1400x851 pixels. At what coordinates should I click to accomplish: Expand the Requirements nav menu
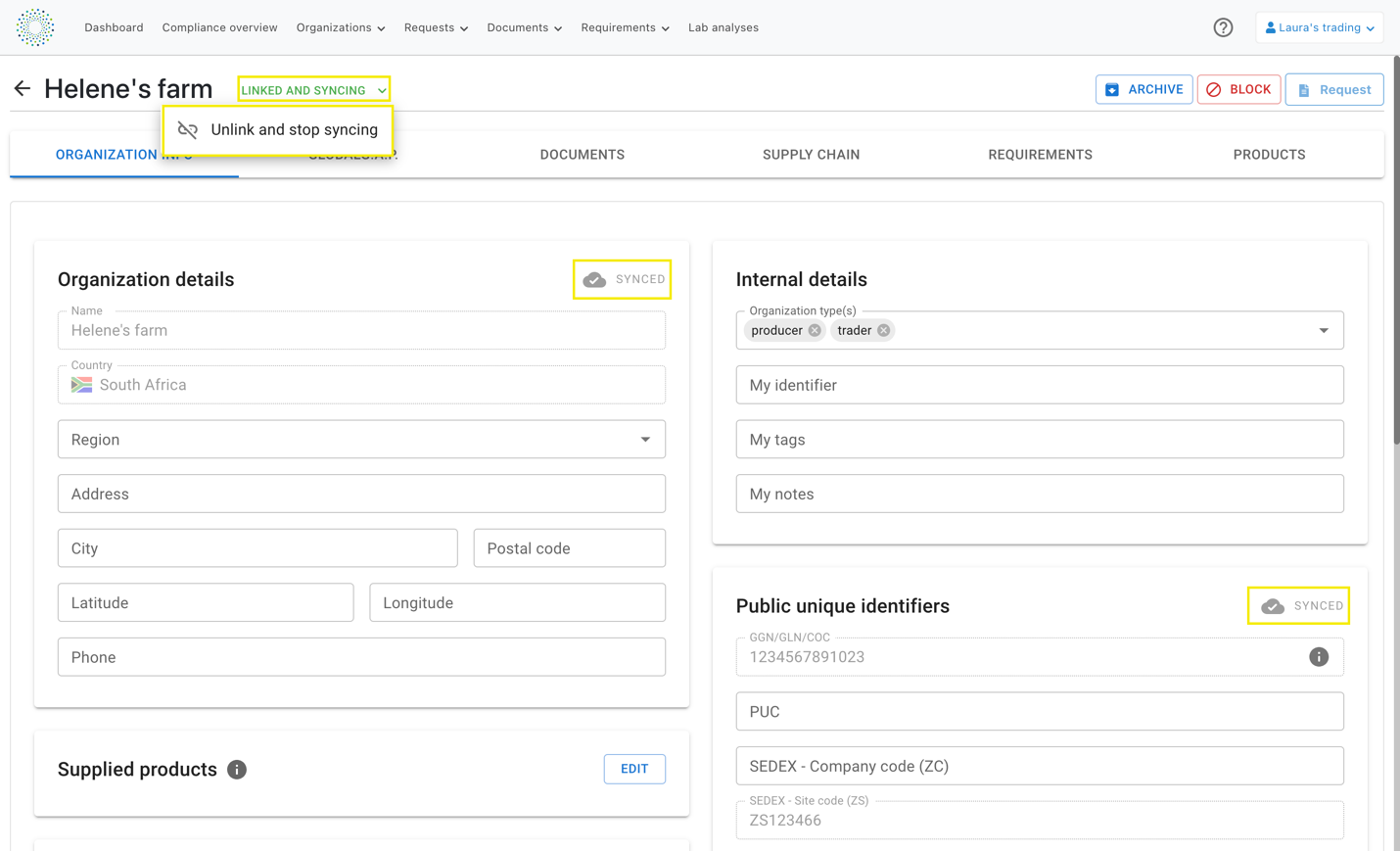[625, 27]
